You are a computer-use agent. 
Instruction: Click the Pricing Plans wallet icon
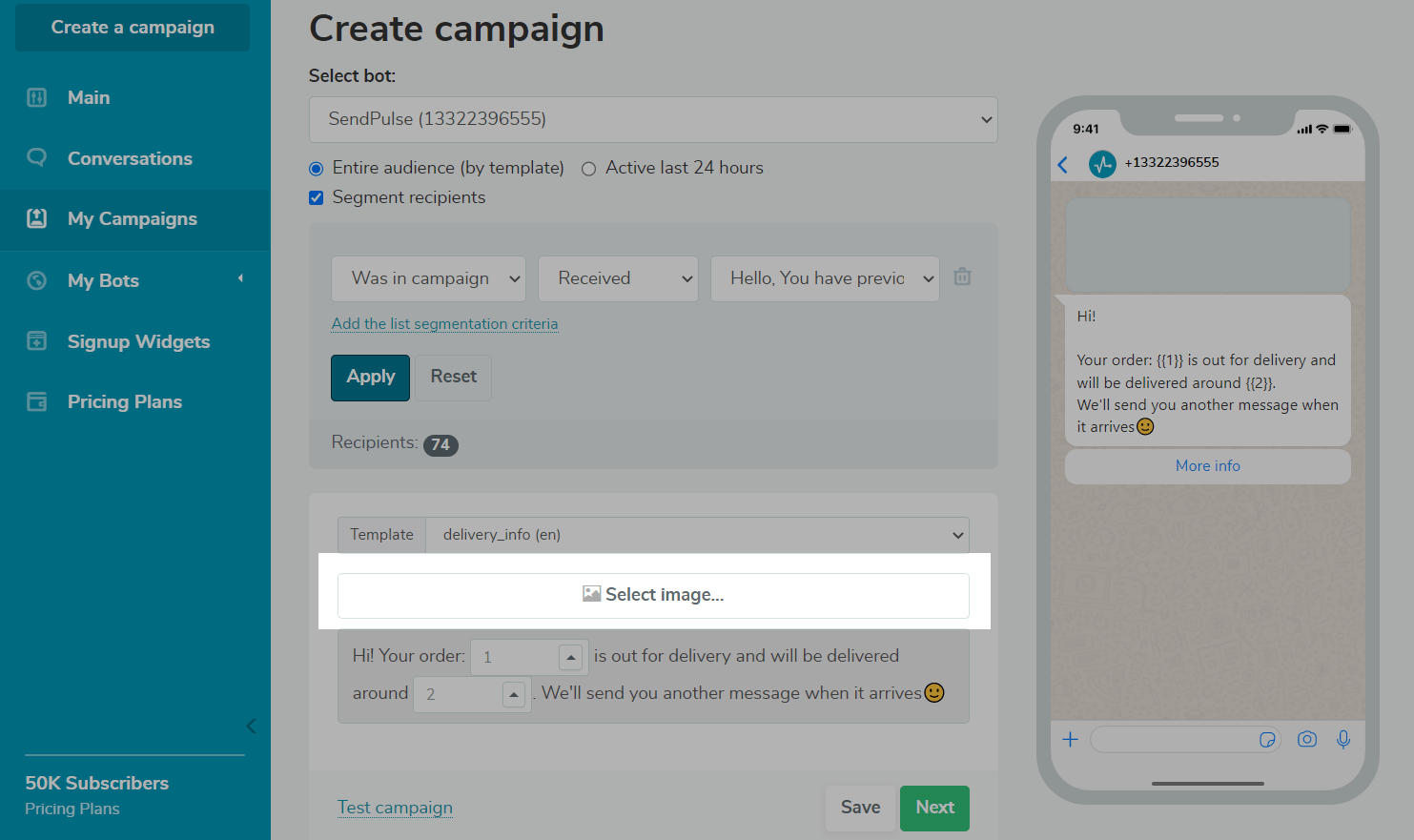[x=36, y=401]
